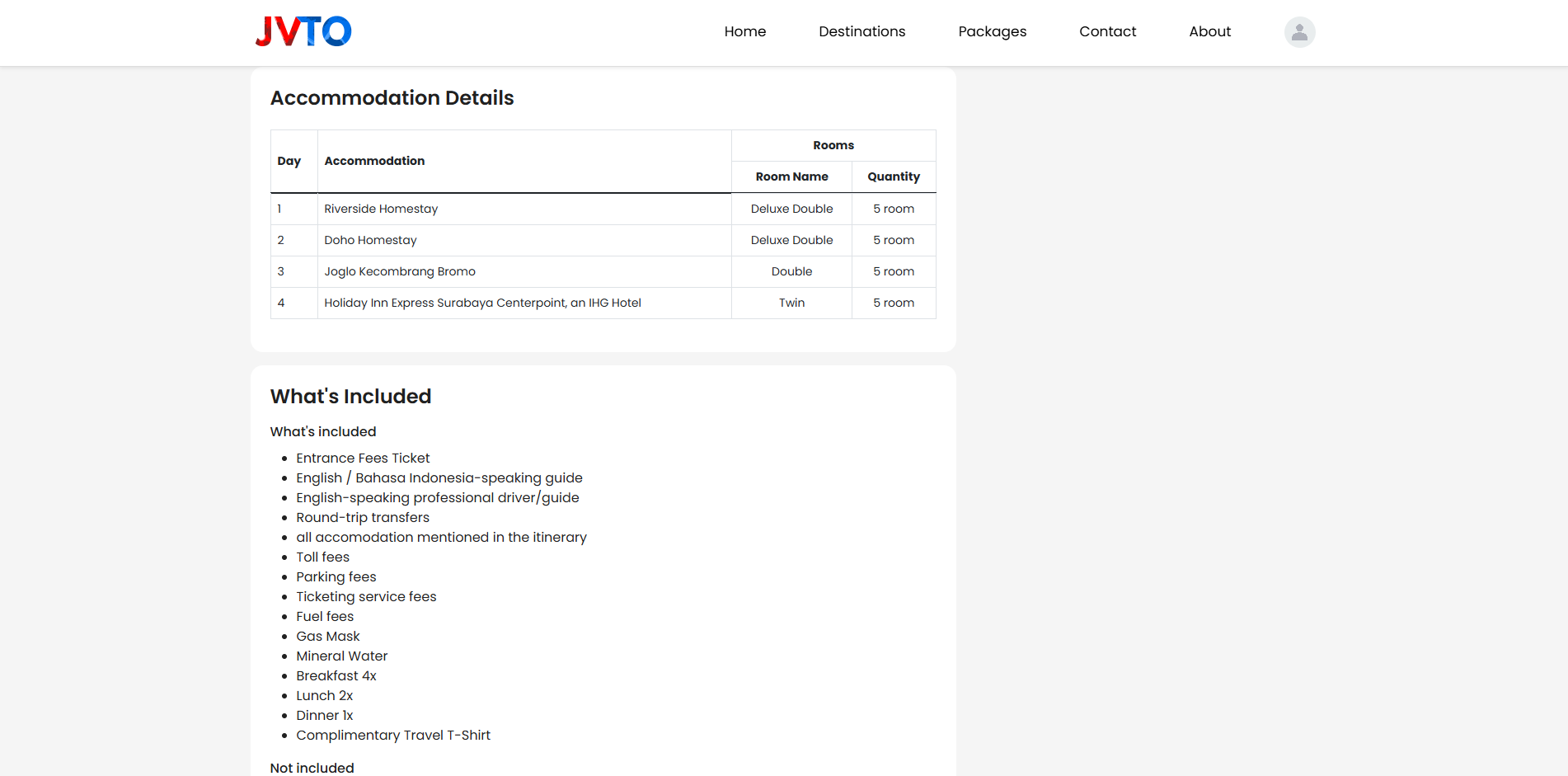Image resolution: width=1568 pixels, height=776 pixels.
Task: Navigate to Home
Action: tap(744, 31)
